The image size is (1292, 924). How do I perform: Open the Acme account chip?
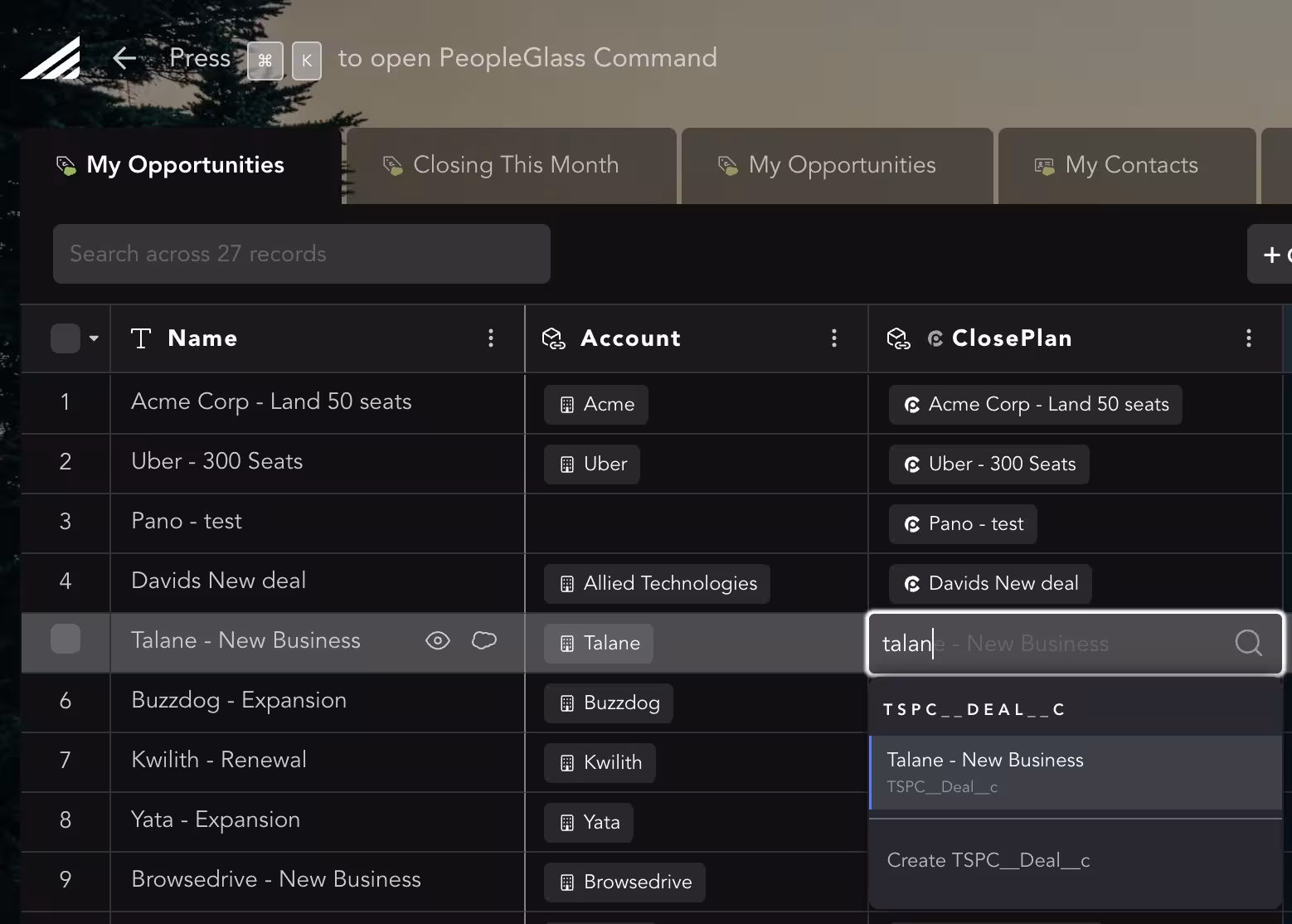tap(595, 405)
